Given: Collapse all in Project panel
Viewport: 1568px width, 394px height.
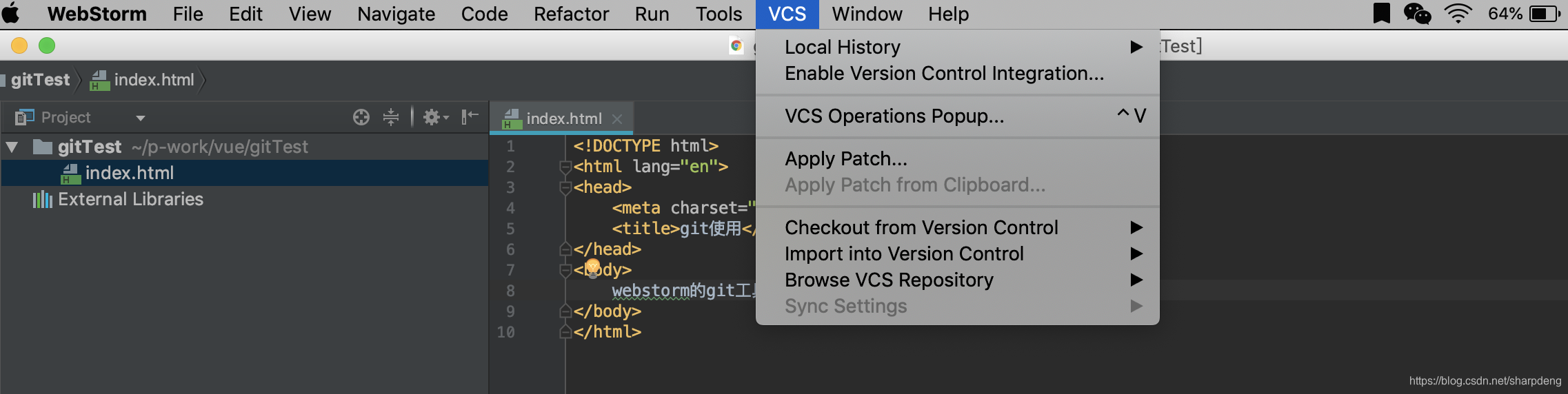Looking at the screenshot, I should [x=391, y=117].
